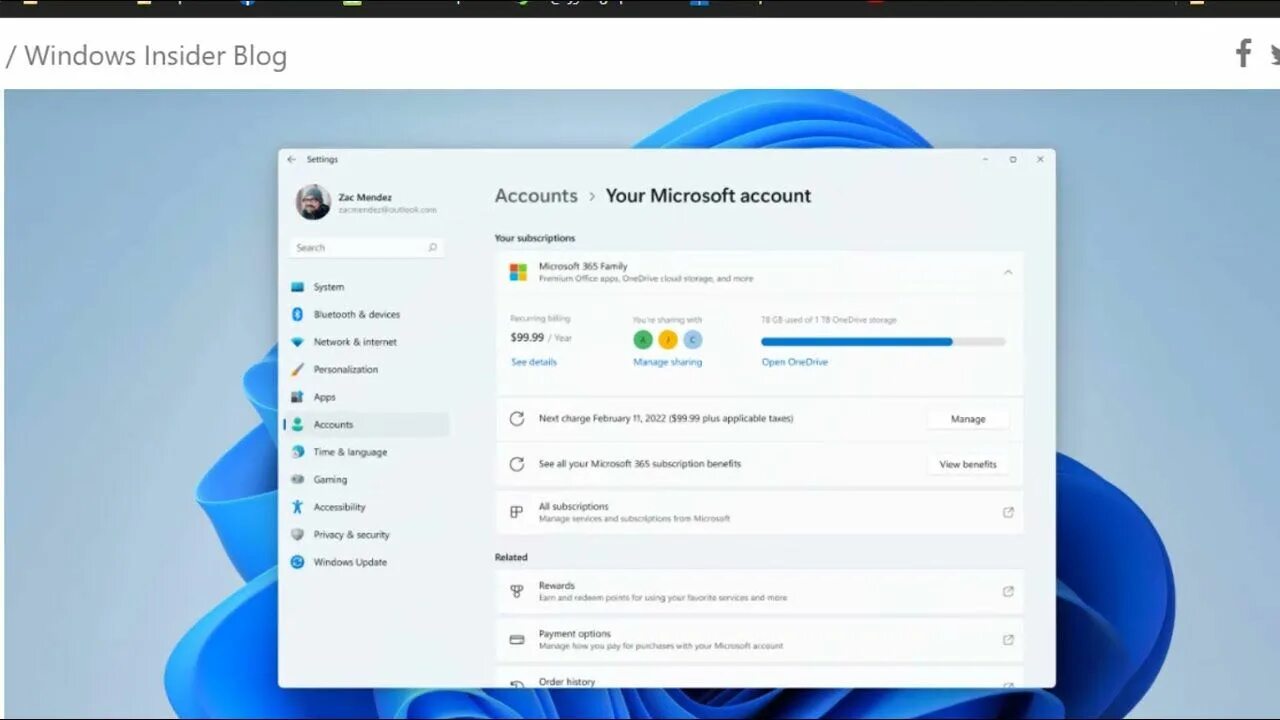Click All subscriptions external link icon
The width and height of the screenshot is (1280, 720).
(1008, 512)
